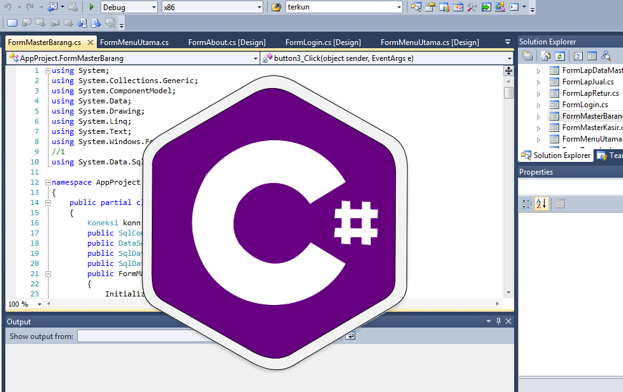Click Show All Files in Solution Explorer
Image resolution: width=623 pixels, height=392 pixels.
point(546,56)
